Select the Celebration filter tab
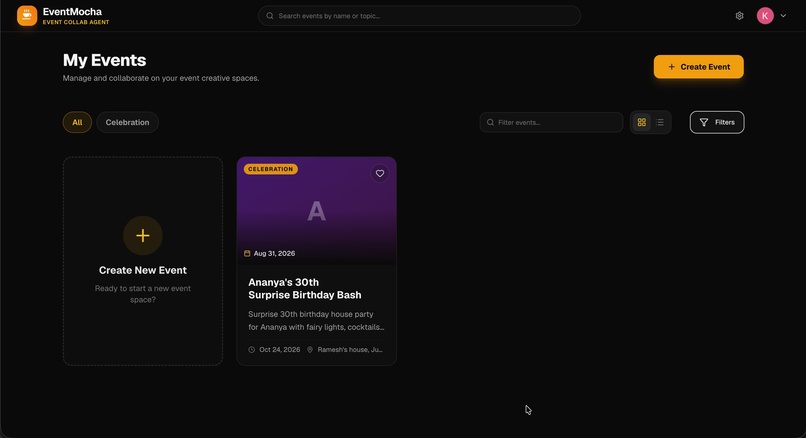 click(127, 122)
